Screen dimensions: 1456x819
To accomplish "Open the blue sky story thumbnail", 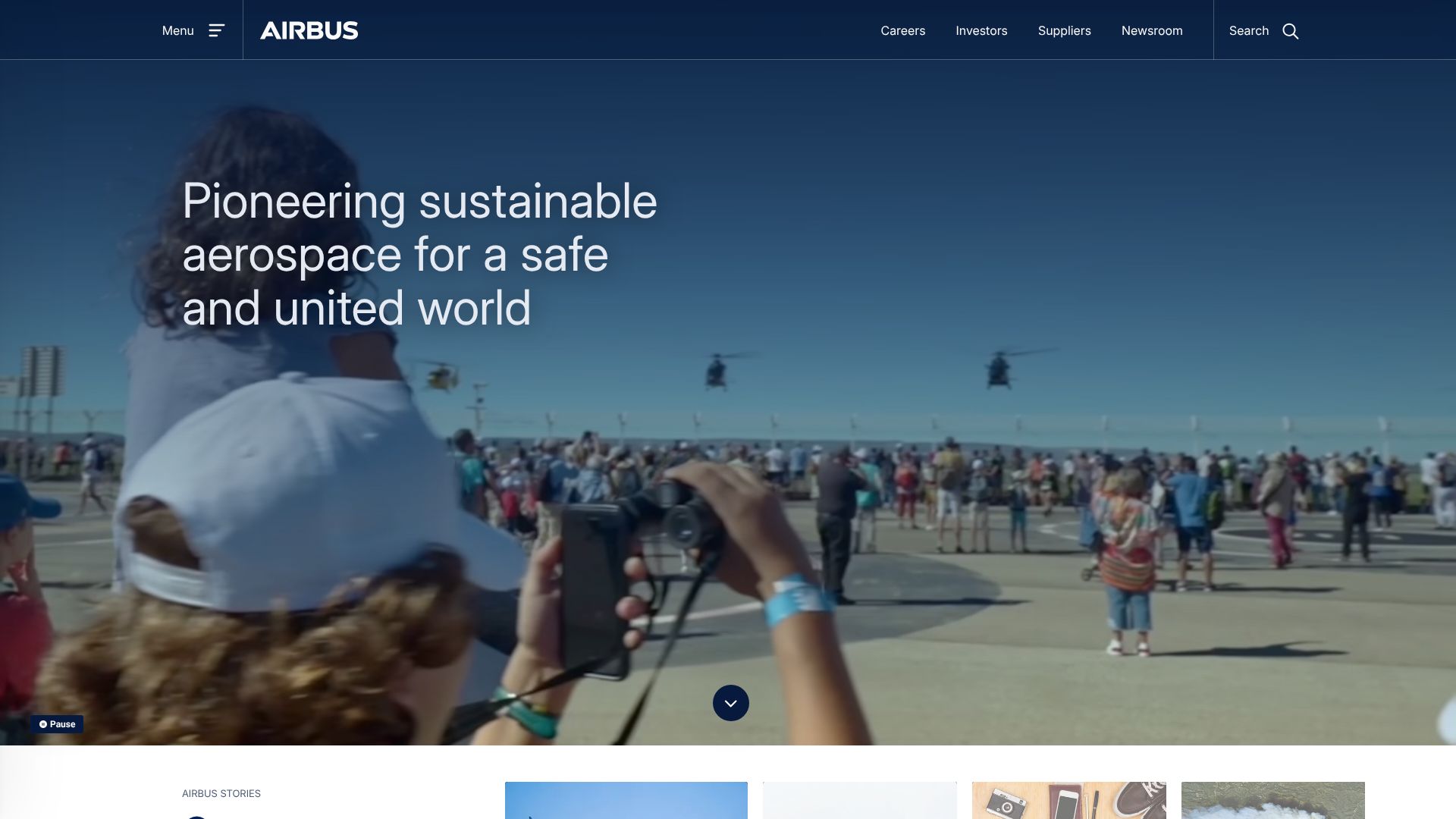I will click(x=626, y=801).
